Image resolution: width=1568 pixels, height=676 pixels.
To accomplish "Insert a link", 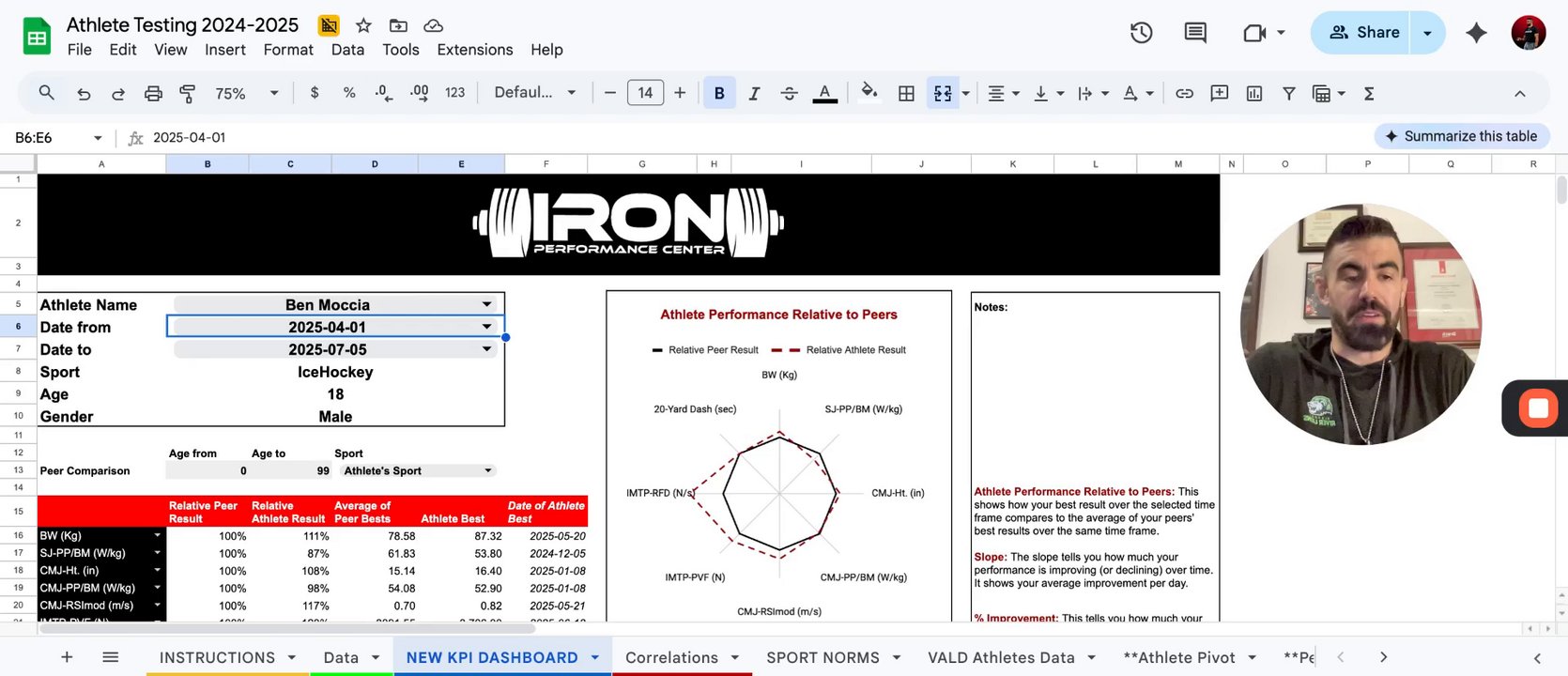I will click(1184, 93).
